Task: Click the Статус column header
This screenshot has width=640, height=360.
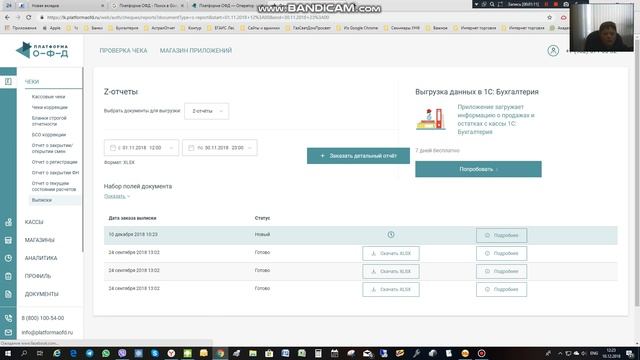Action: click(262, 218)
